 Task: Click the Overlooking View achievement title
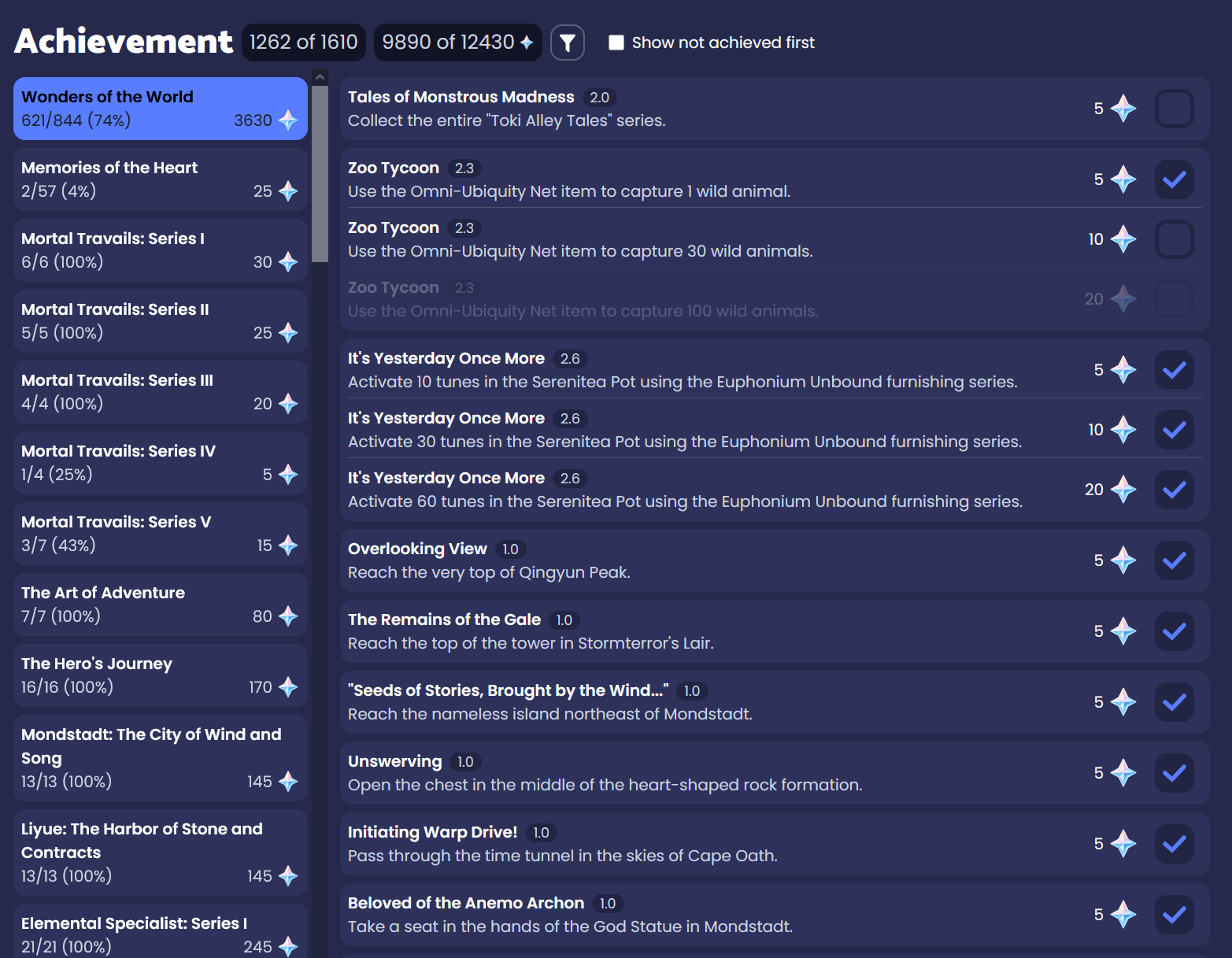tap(417, 549)
